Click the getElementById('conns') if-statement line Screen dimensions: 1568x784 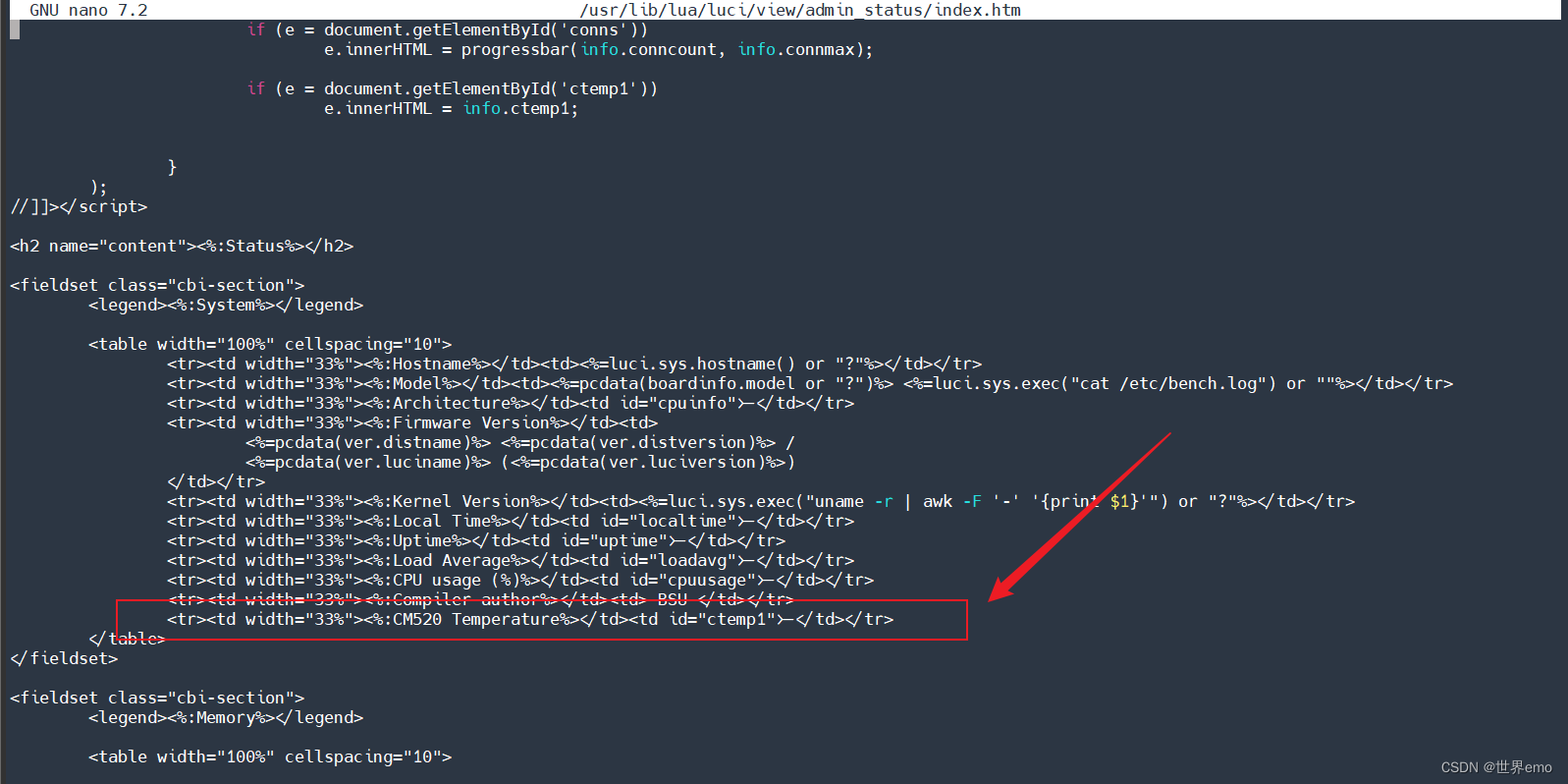coord(447,29)
